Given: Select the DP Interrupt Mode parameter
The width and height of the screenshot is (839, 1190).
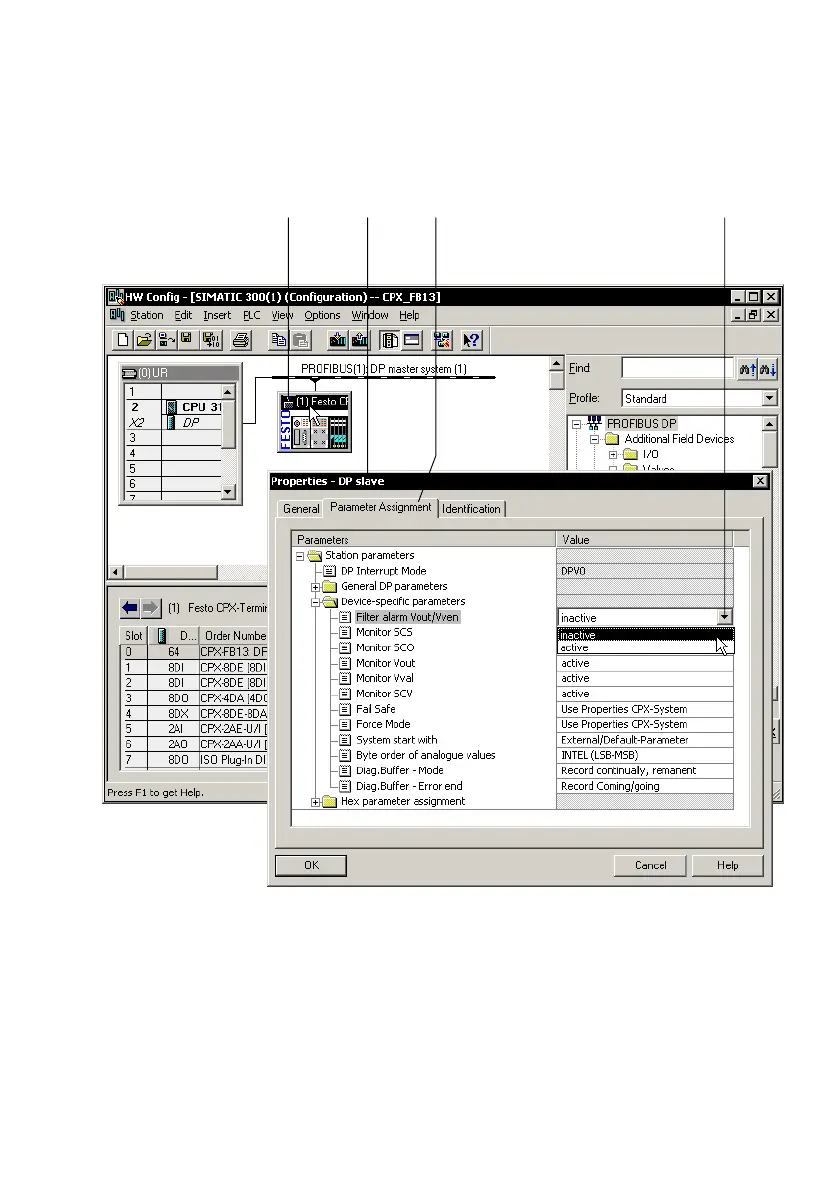Looking at the screenshot, I should point(383,571).
